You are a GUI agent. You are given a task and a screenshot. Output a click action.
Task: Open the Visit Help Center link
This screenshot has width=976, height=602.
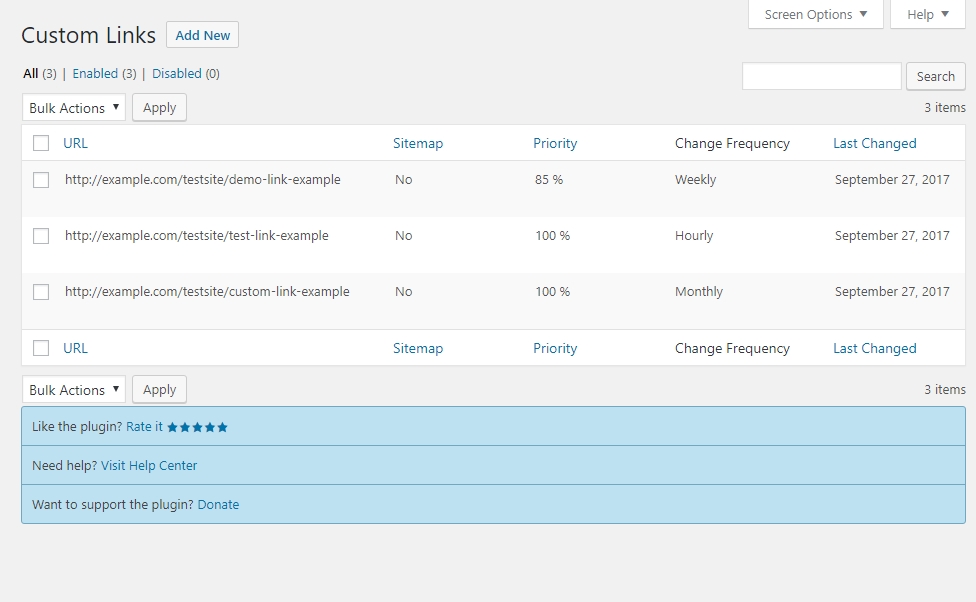pyautogui.click(x=149, y=466)
